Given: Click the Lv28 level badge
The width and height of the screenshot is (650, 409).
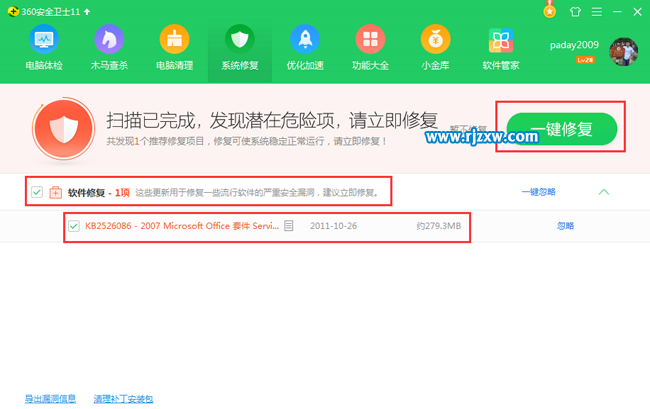Looking at the screenshot, I should click(585, 60).
